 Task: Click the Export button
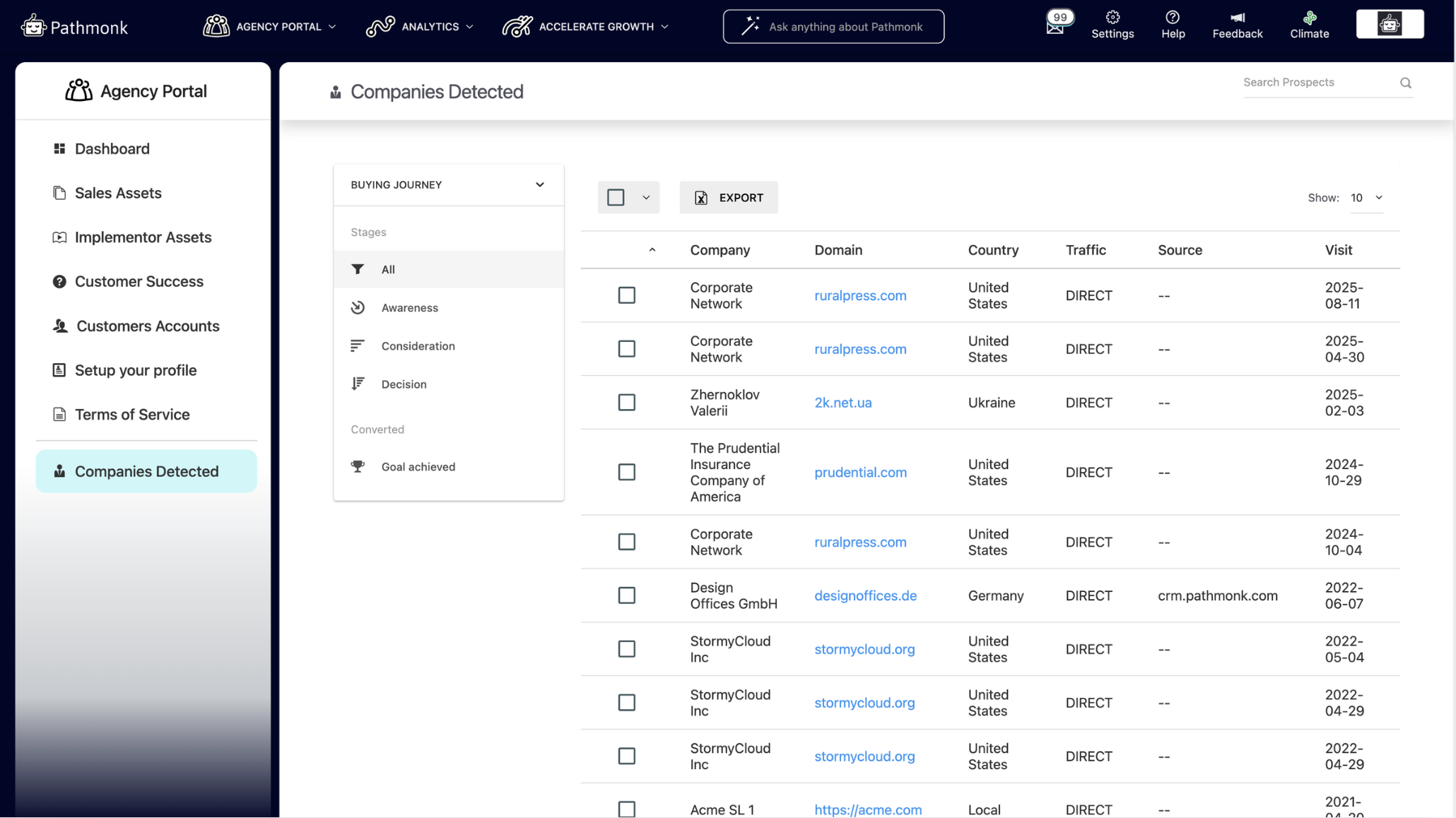728,198
